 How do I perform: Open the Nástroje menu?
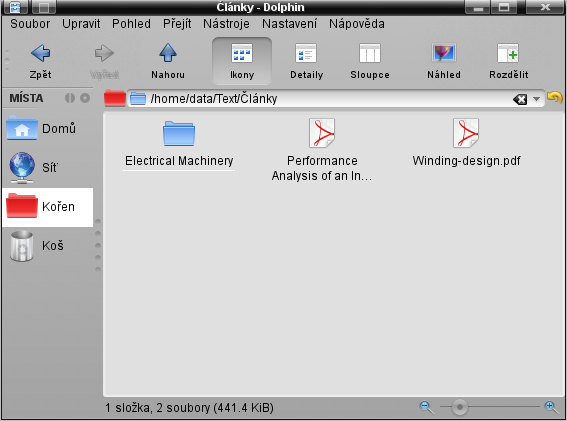point(226,24)
